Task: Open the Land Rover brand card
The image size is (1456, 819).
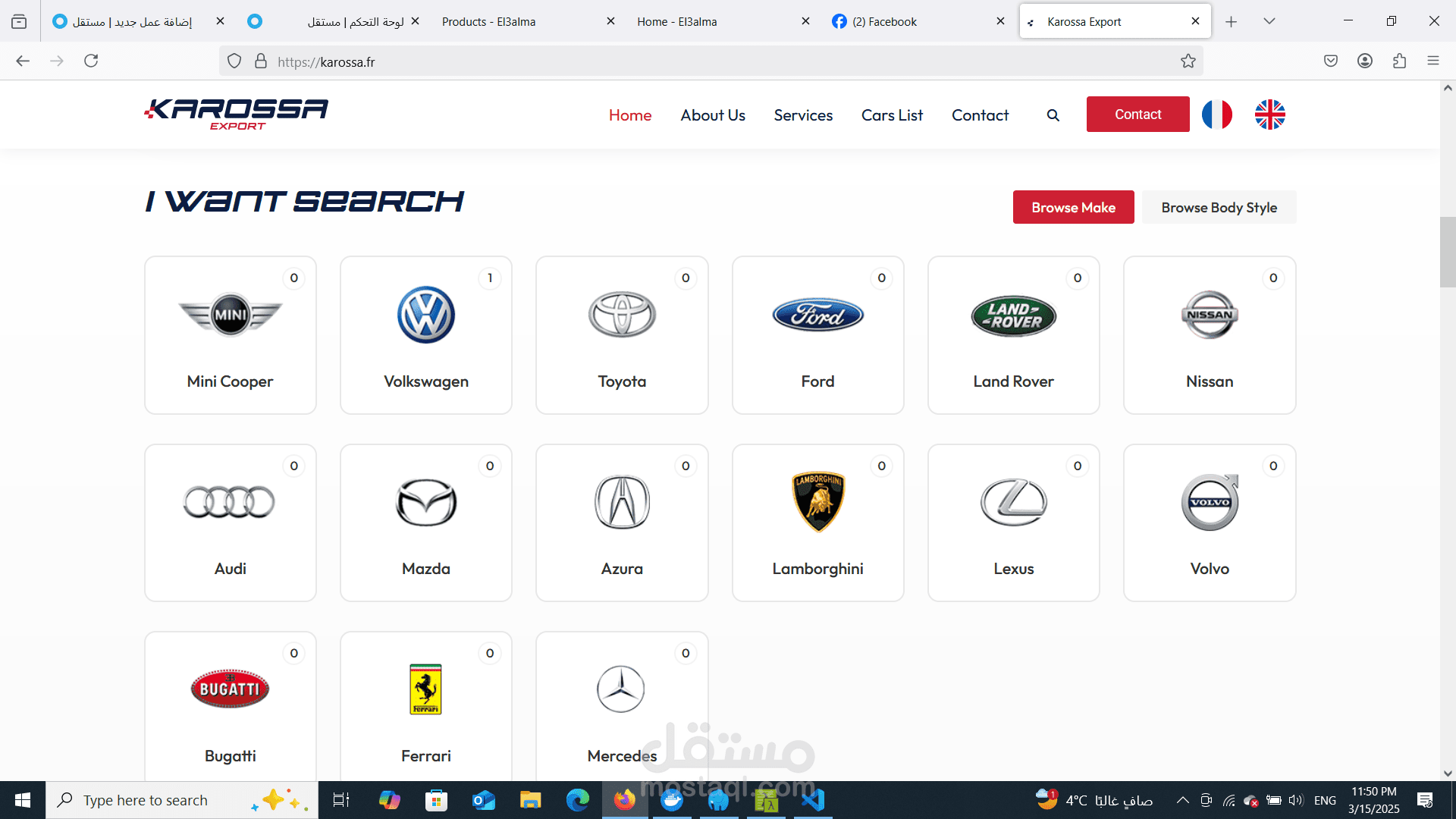Action: 1013,335
